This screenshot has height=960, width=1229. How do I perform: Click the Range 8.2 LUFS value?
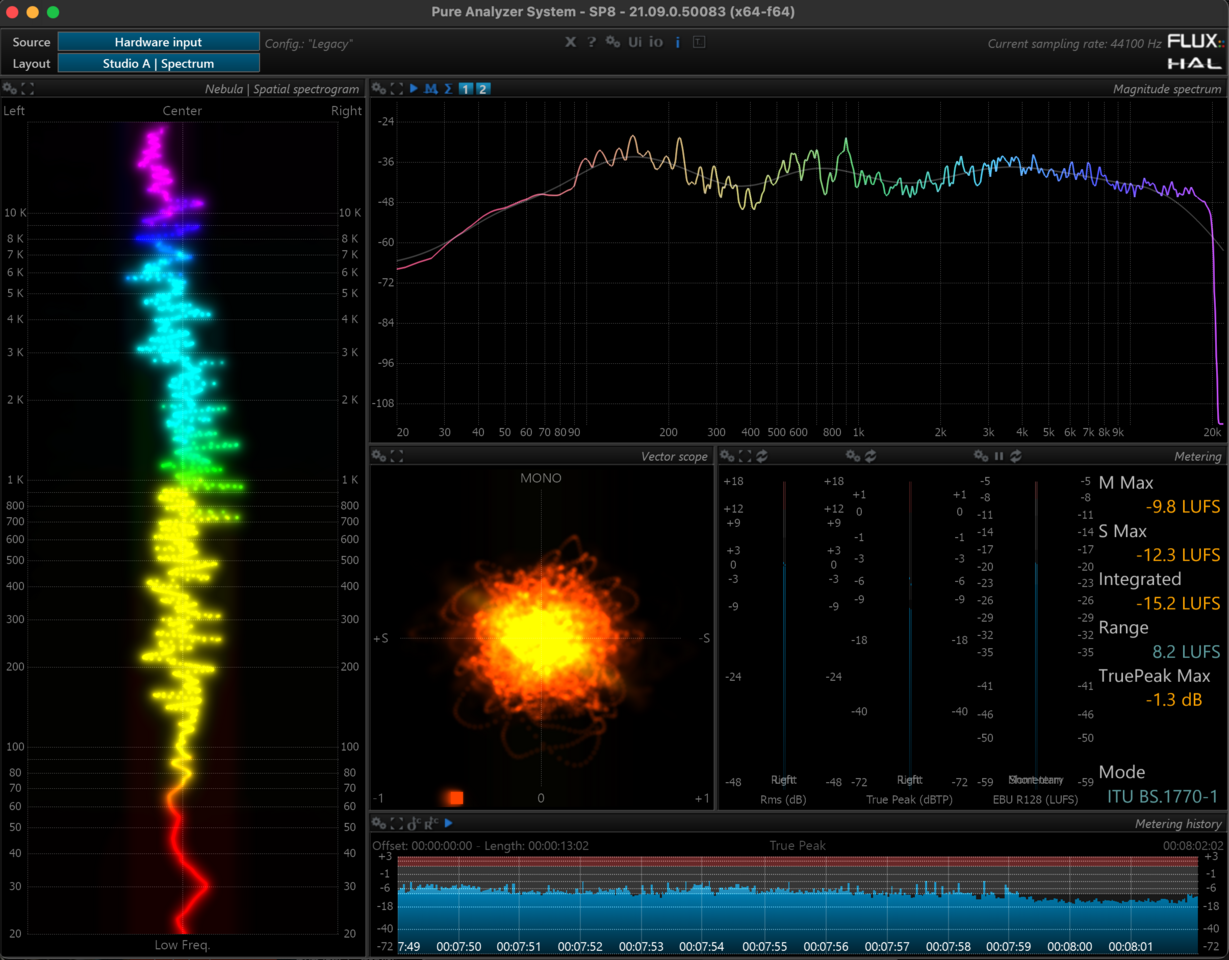tap(1186, 652)
